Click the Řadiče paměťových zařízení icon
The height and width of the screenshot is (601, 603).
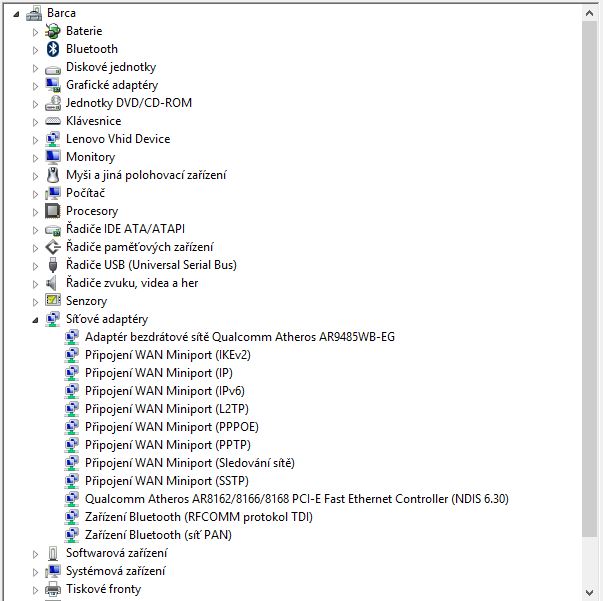point(53,247)
